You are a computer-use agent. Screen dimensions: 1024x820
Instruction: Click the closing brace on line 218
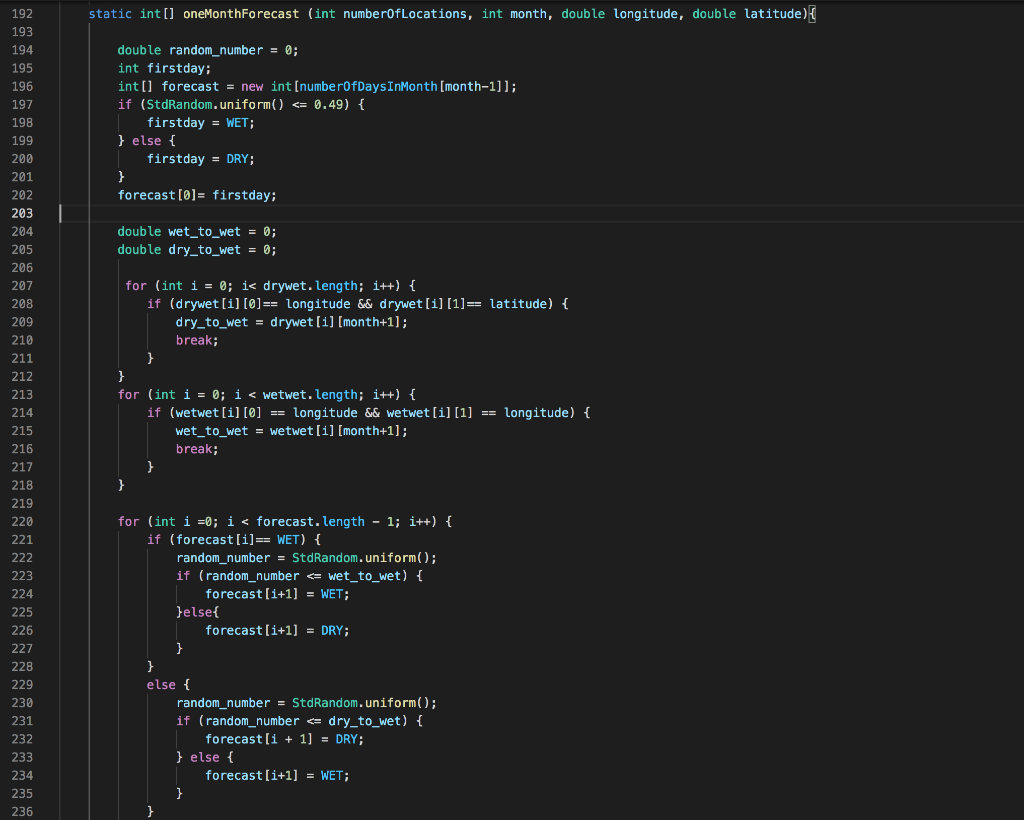click(121, 484)
